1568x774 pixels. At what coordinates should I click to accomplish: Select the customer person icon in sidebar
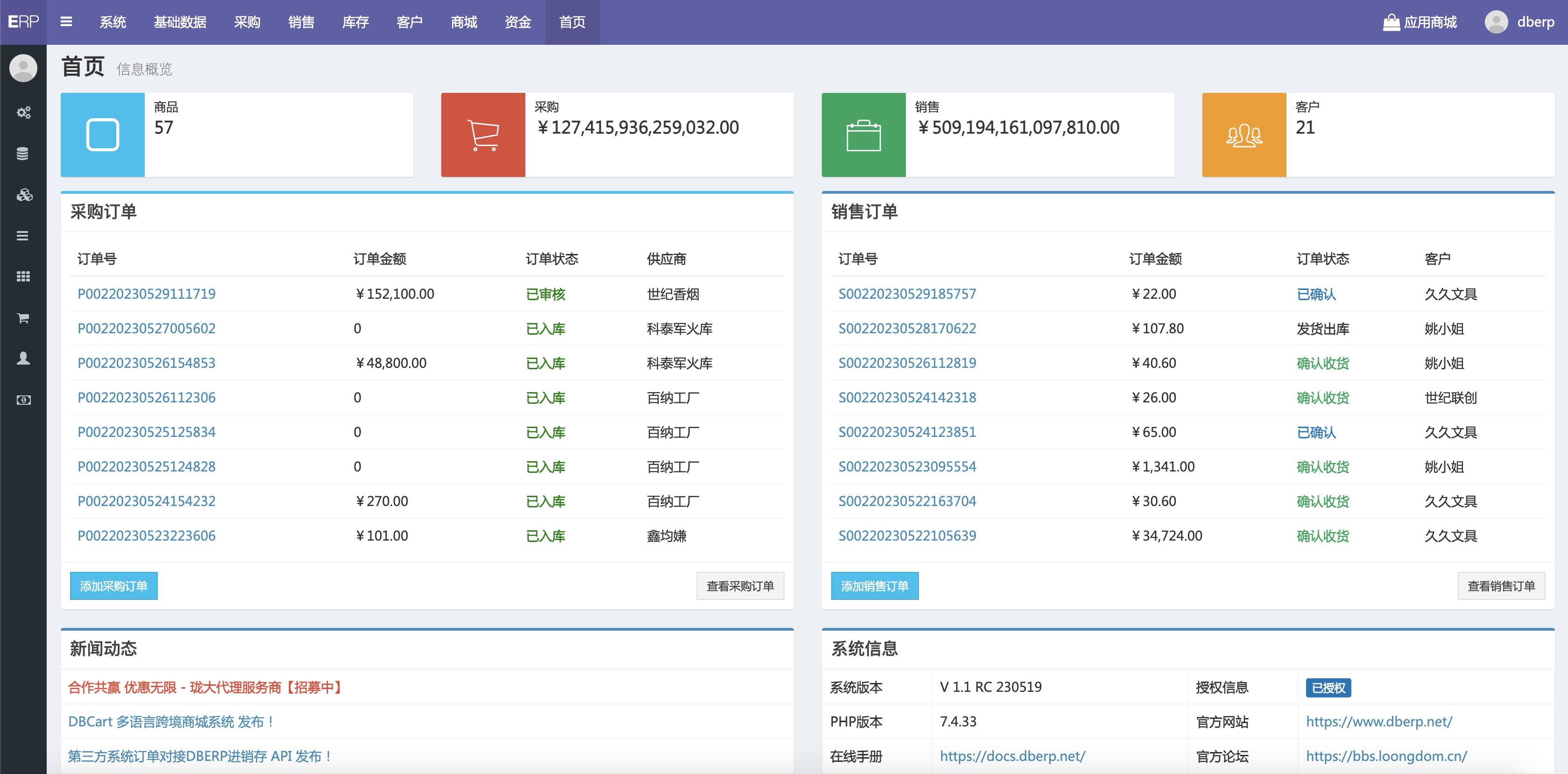(x=23, y=359)
